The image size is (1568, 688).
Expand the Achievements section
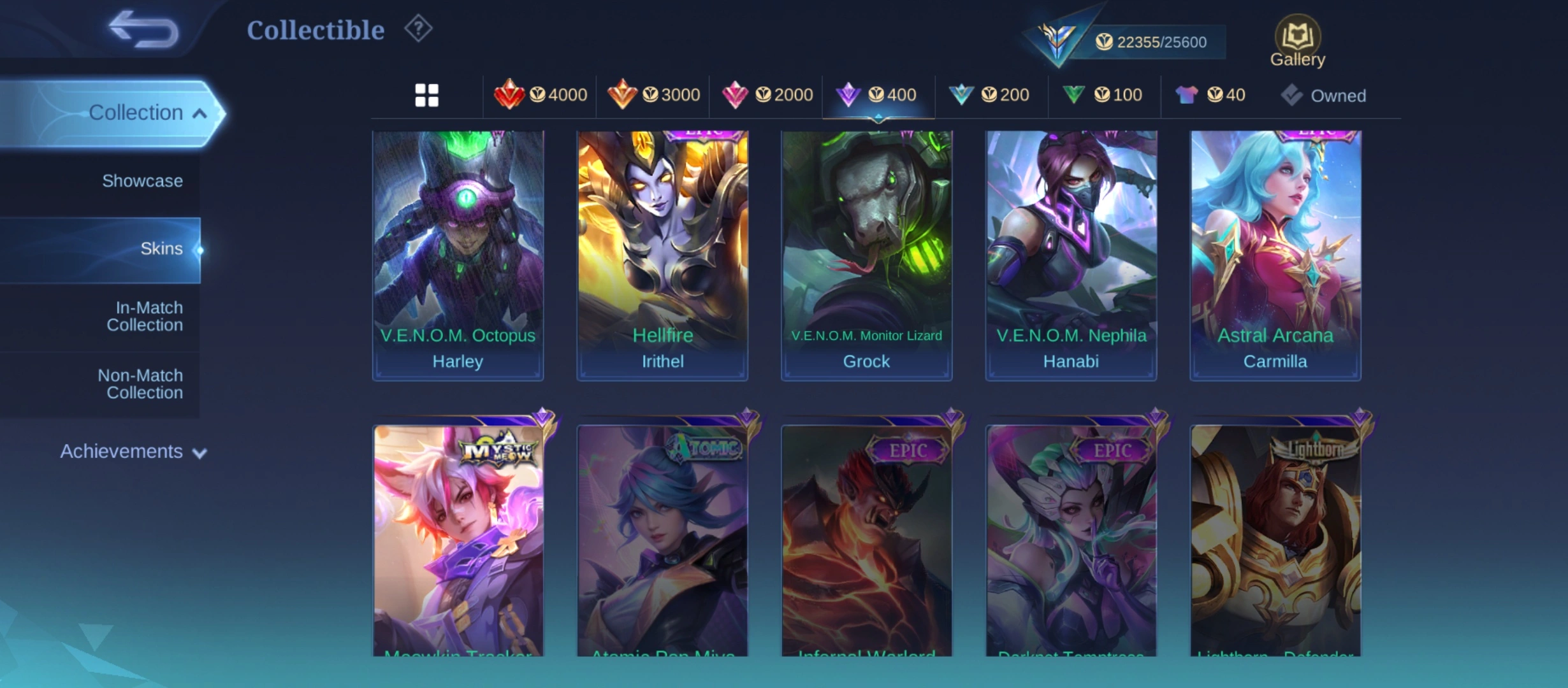(133, 452)
